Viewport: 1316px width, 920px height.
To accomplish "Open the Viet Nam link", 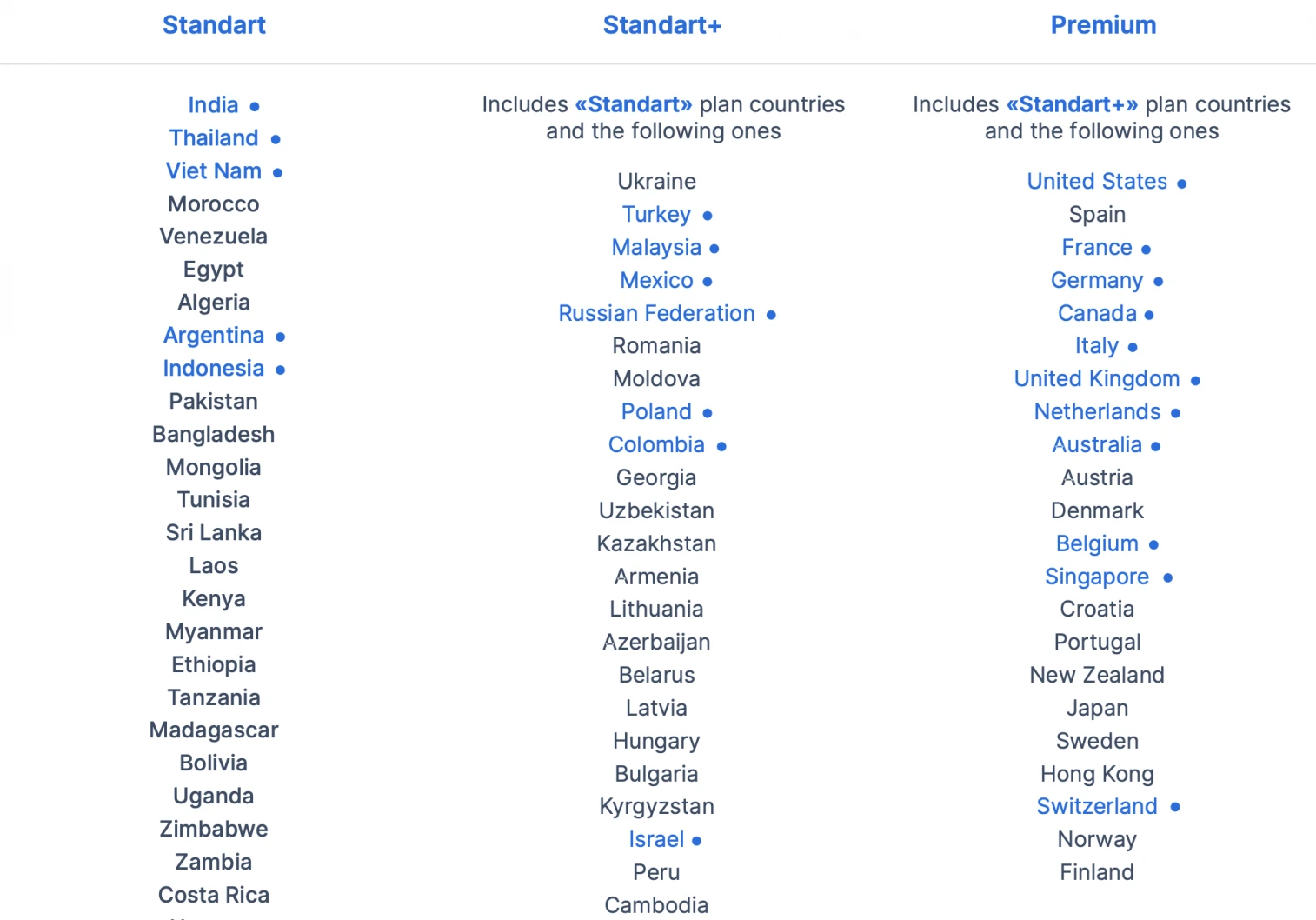I will coord(214,171).
